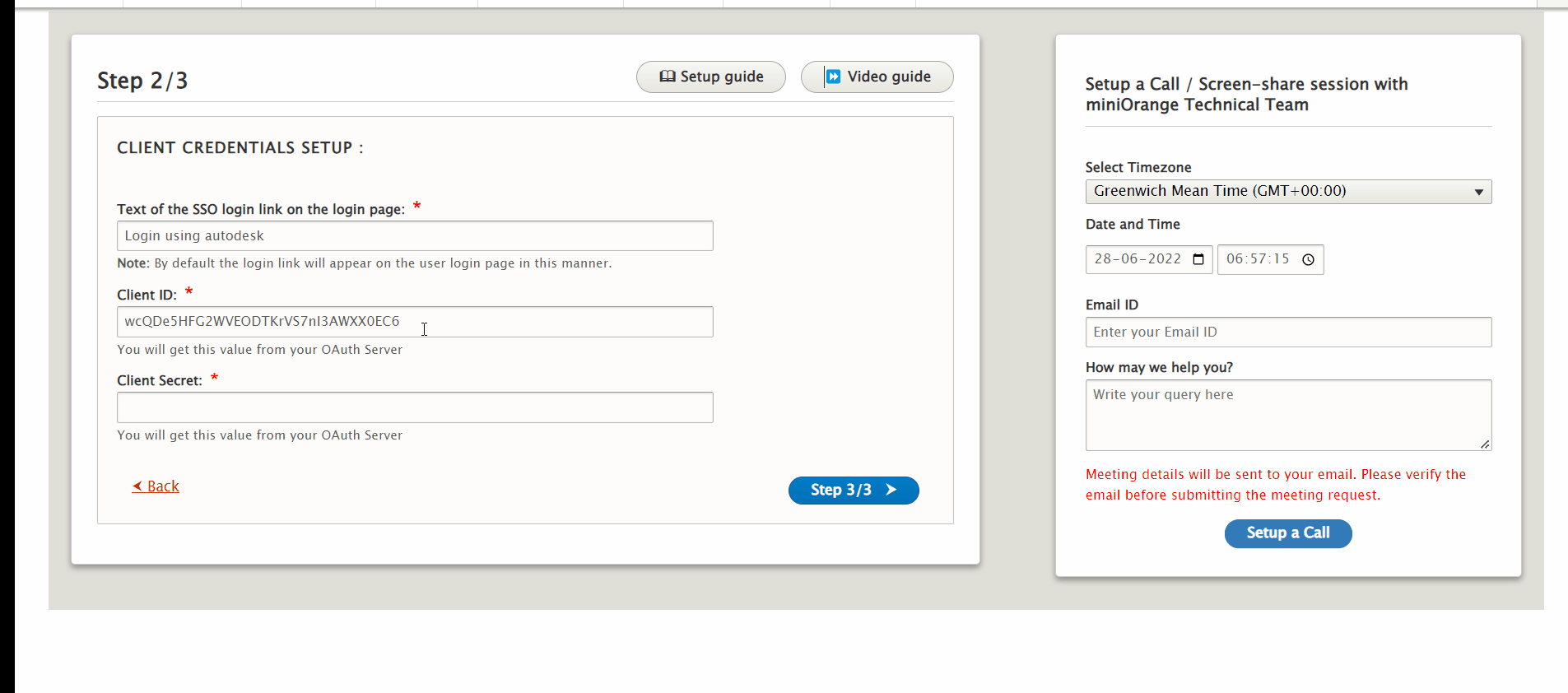Image resolution: width=1568 pixels, height=693 pixels.
Task: Click the back arrow icon beside Back
Action: pyautogui.click(x=137, y=486)
